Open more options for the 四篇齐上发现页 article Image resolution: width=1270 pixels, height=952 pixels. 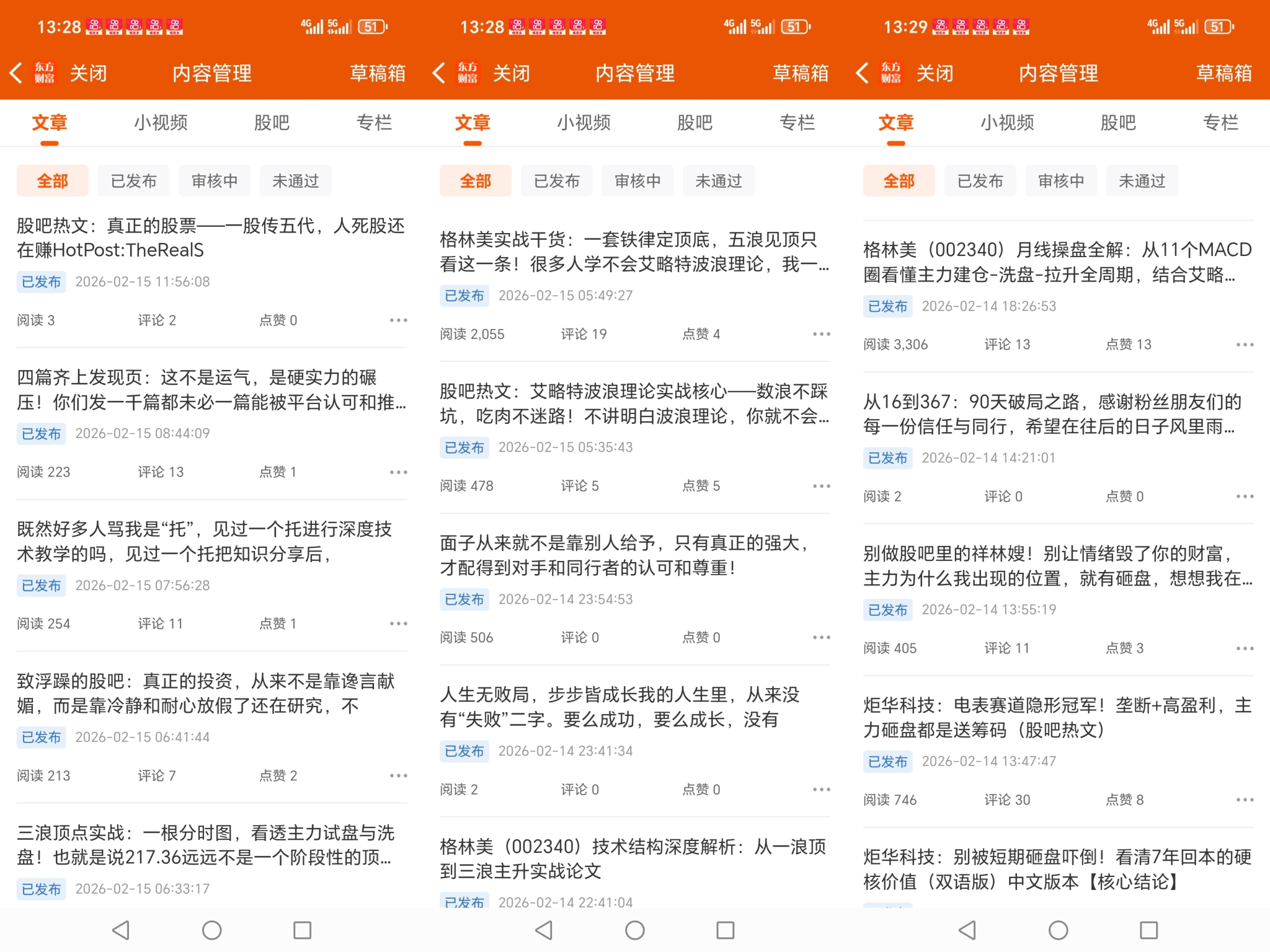coord(398,472)
